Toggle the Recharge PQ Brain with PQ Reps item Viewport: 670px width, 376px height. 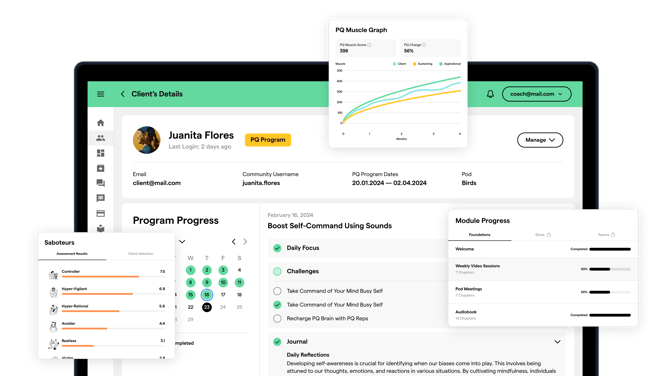coord(277,318)
